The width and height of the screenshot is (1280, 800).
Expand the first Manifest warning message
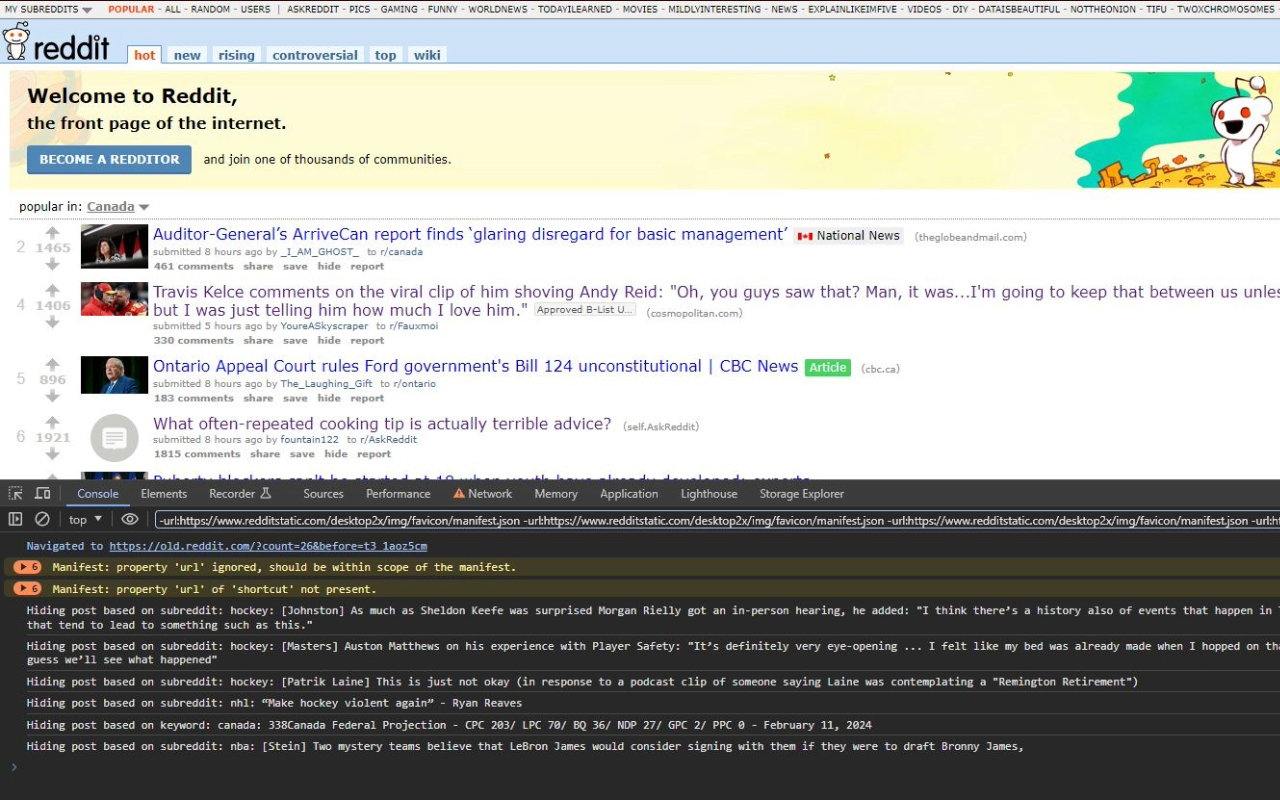(24, 566)
